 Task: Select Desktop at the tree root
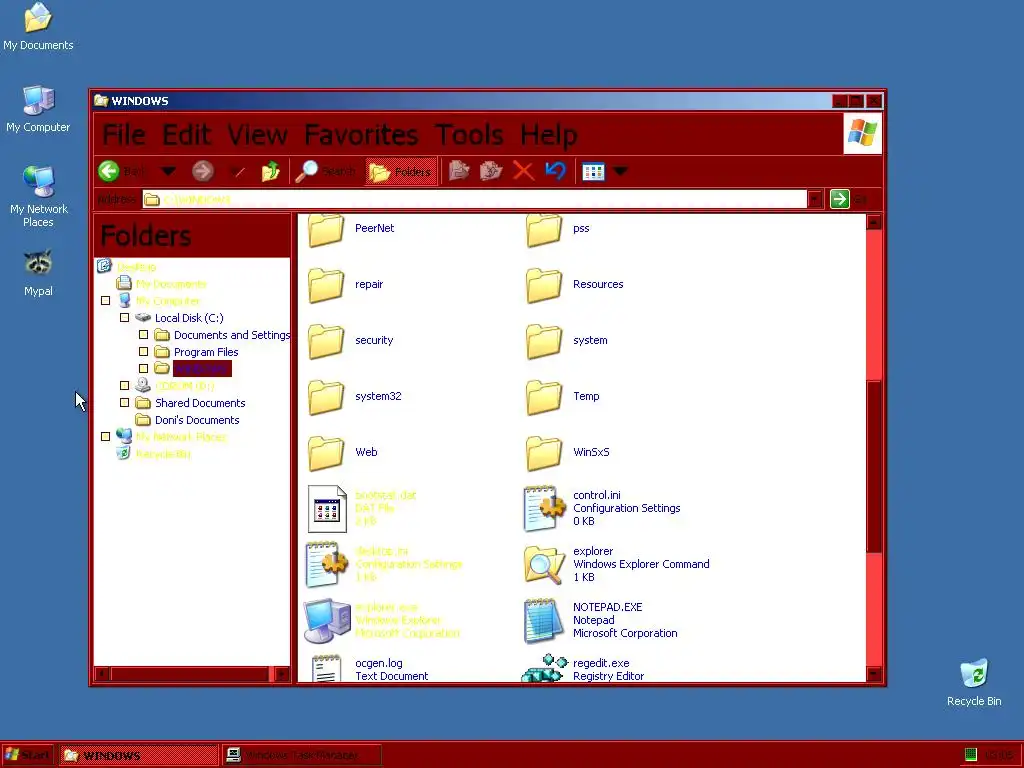click(136, 267)
